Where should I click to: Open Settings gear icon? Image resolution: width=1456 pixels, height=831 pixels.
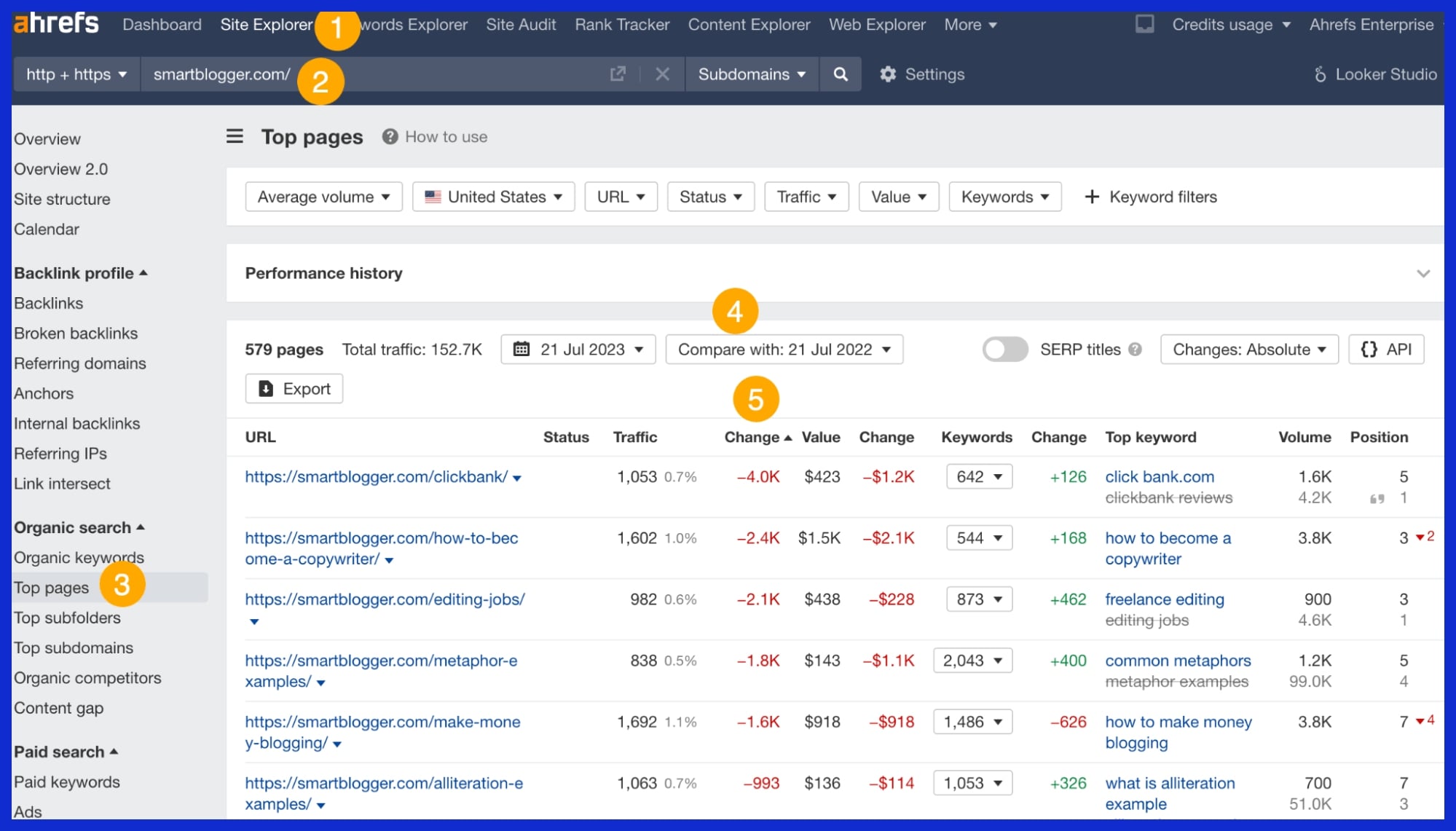[888, 74]
